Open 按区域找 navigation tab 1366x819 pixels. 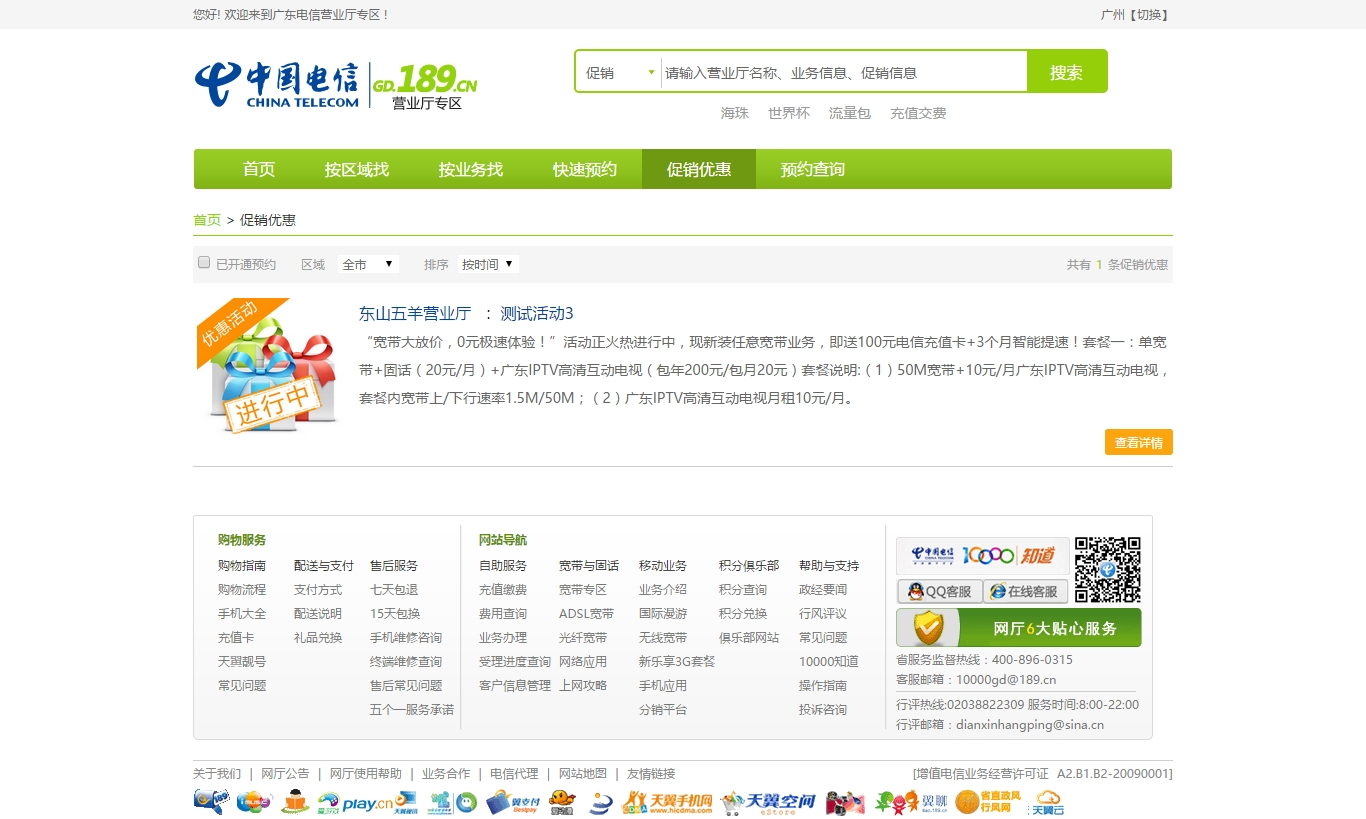click(x=357, y=169)
